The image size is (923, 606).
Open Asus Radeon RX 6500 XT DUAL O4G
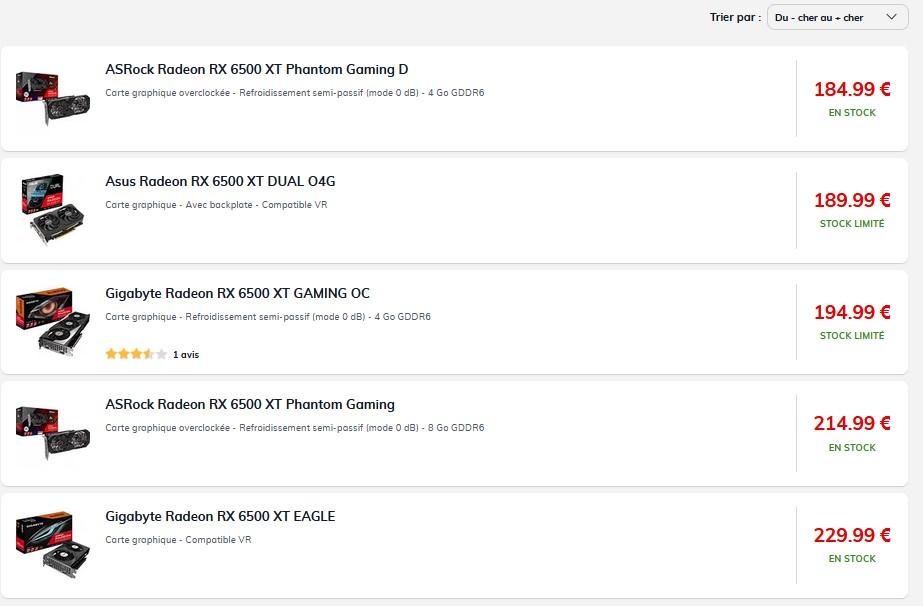(220, 182)
